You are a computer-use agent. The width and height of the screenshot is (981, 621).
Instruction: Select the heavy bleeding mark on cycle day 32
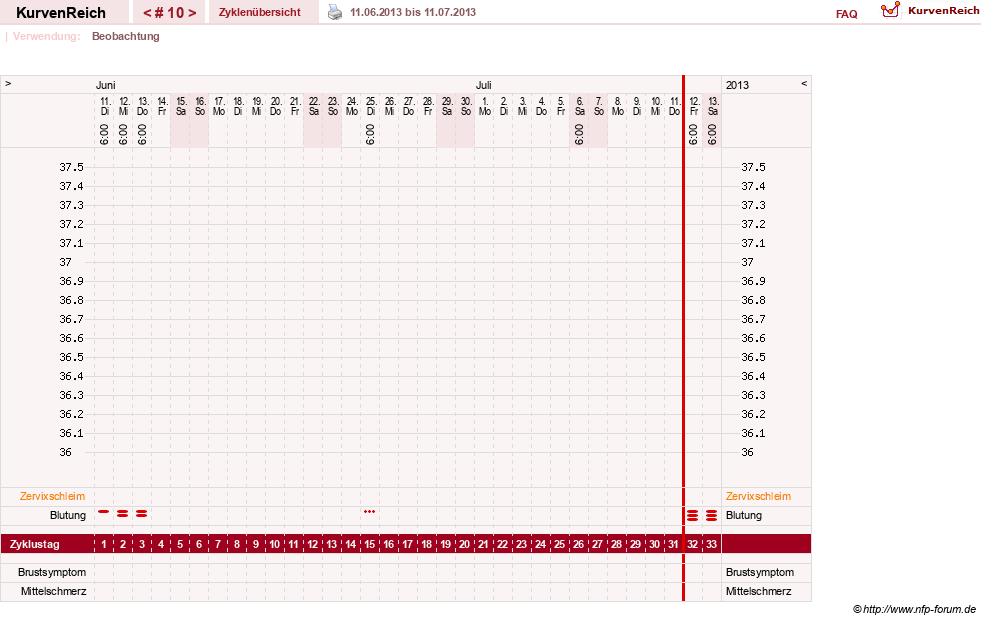click(x=693, y=515)
